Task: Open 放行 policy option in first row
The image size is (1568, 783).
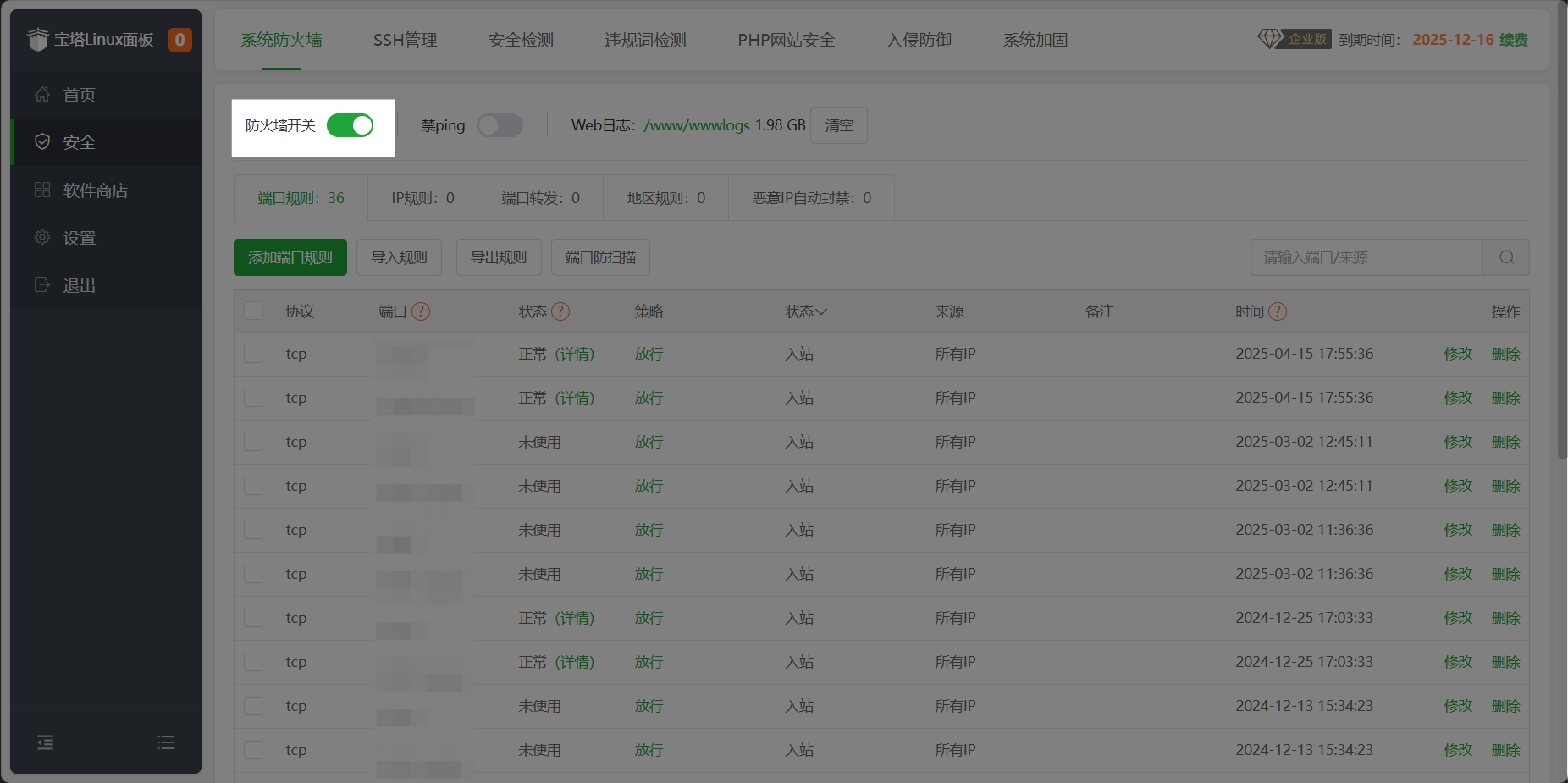Action: pyautogui.click(x=649, y=354)
